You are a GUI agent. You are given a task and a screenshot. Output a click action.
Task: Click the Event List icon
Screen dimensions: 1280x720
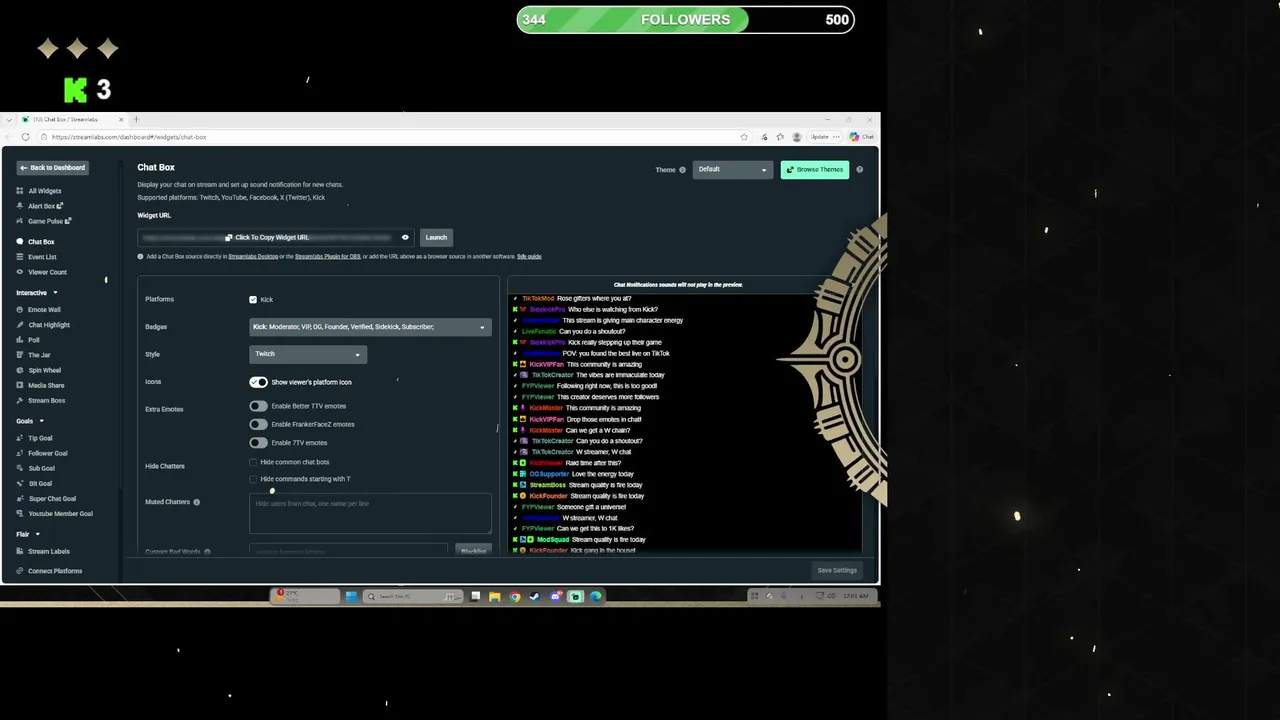click(x=19, y=257)
